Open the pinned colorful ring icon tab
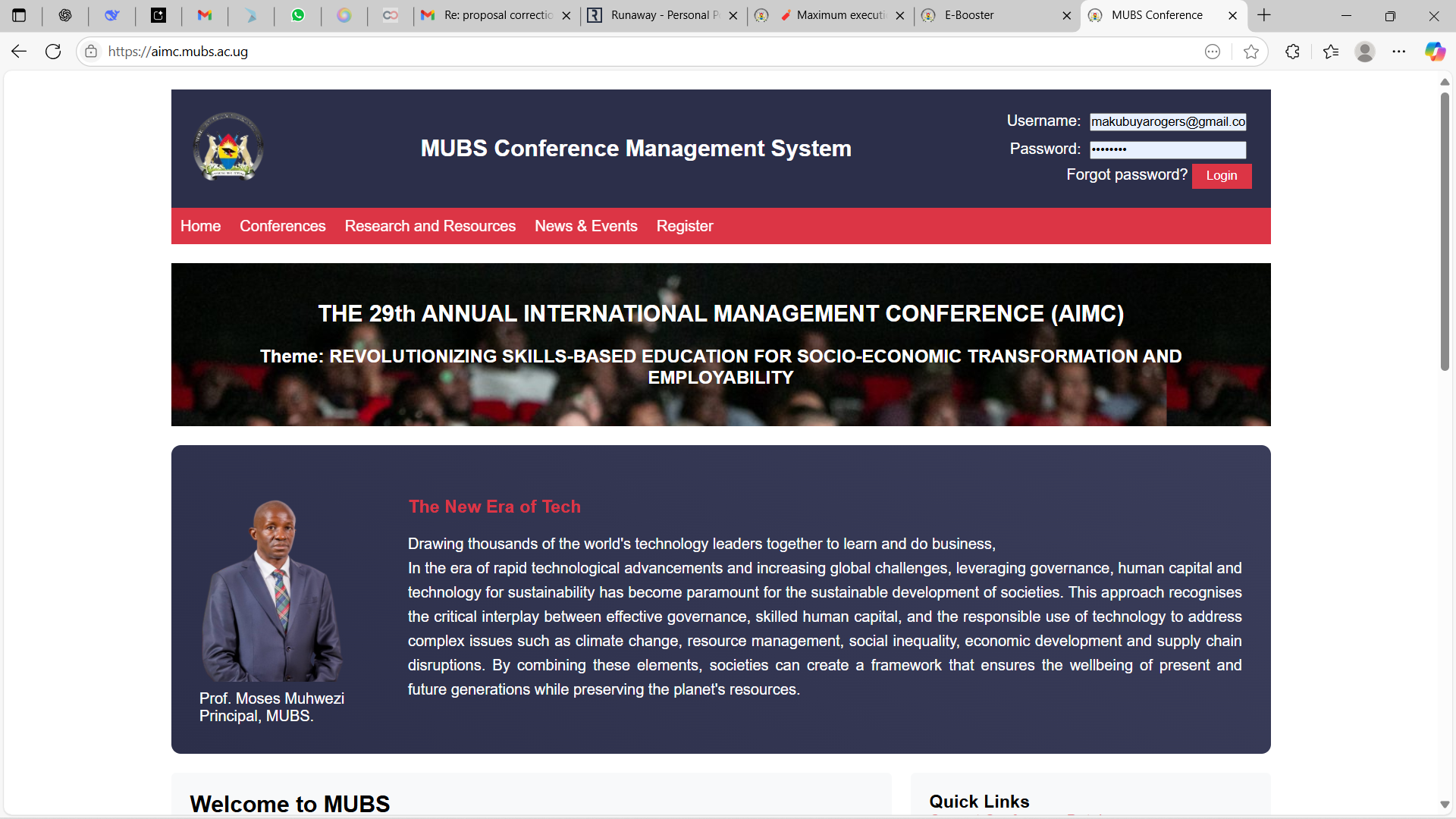 coord(344,15)
